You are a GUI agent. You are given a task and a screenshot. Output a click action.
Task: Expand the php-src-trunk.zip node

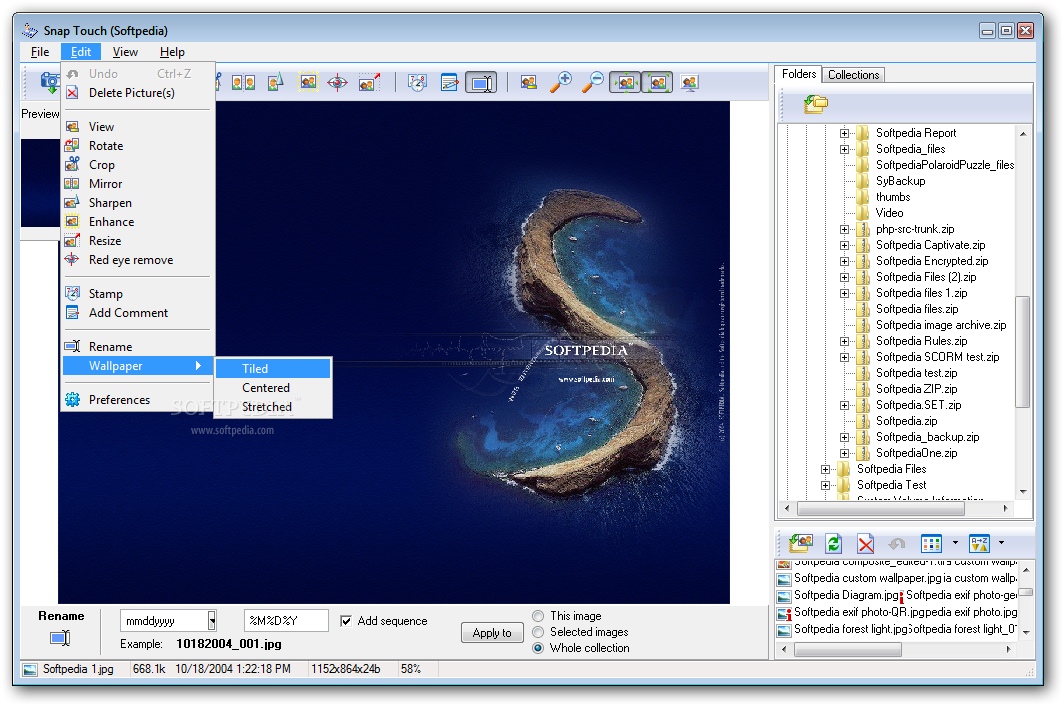tap(844, 229)
